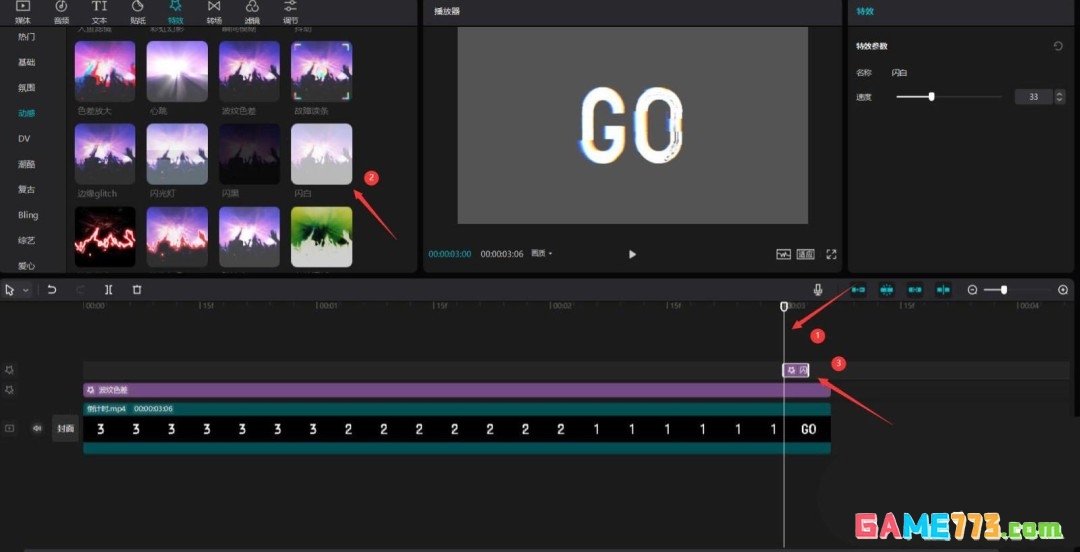
Task: Open the 画质 quality dropdown
Action: 542,254
